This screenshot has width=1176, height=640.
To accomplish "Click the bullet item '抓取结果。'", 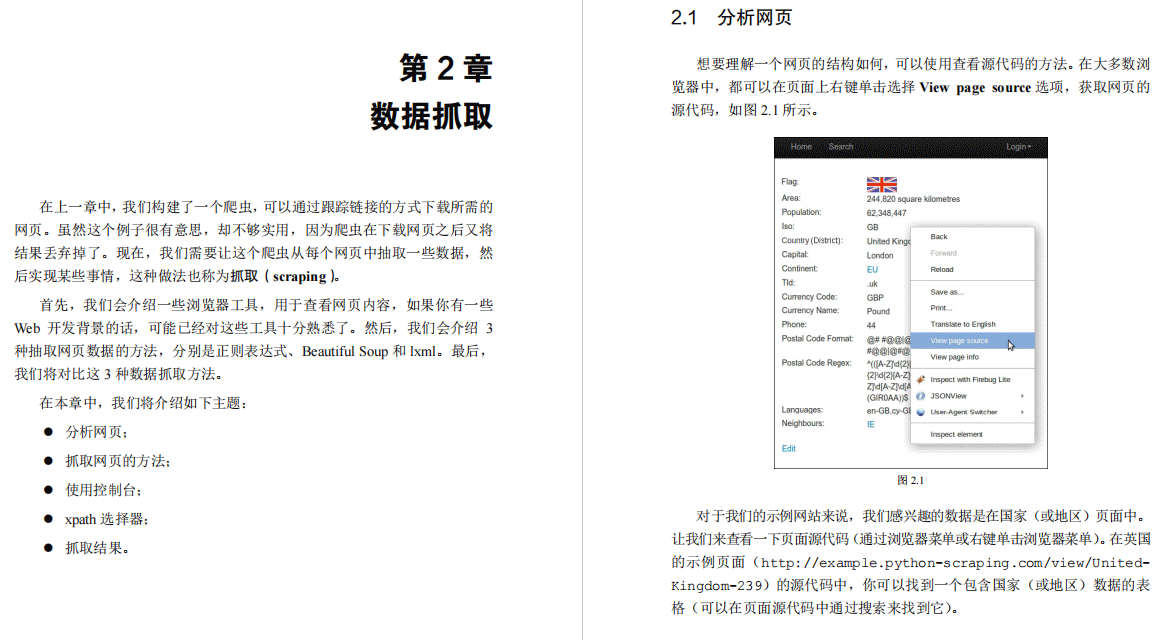I will (98, 548).
